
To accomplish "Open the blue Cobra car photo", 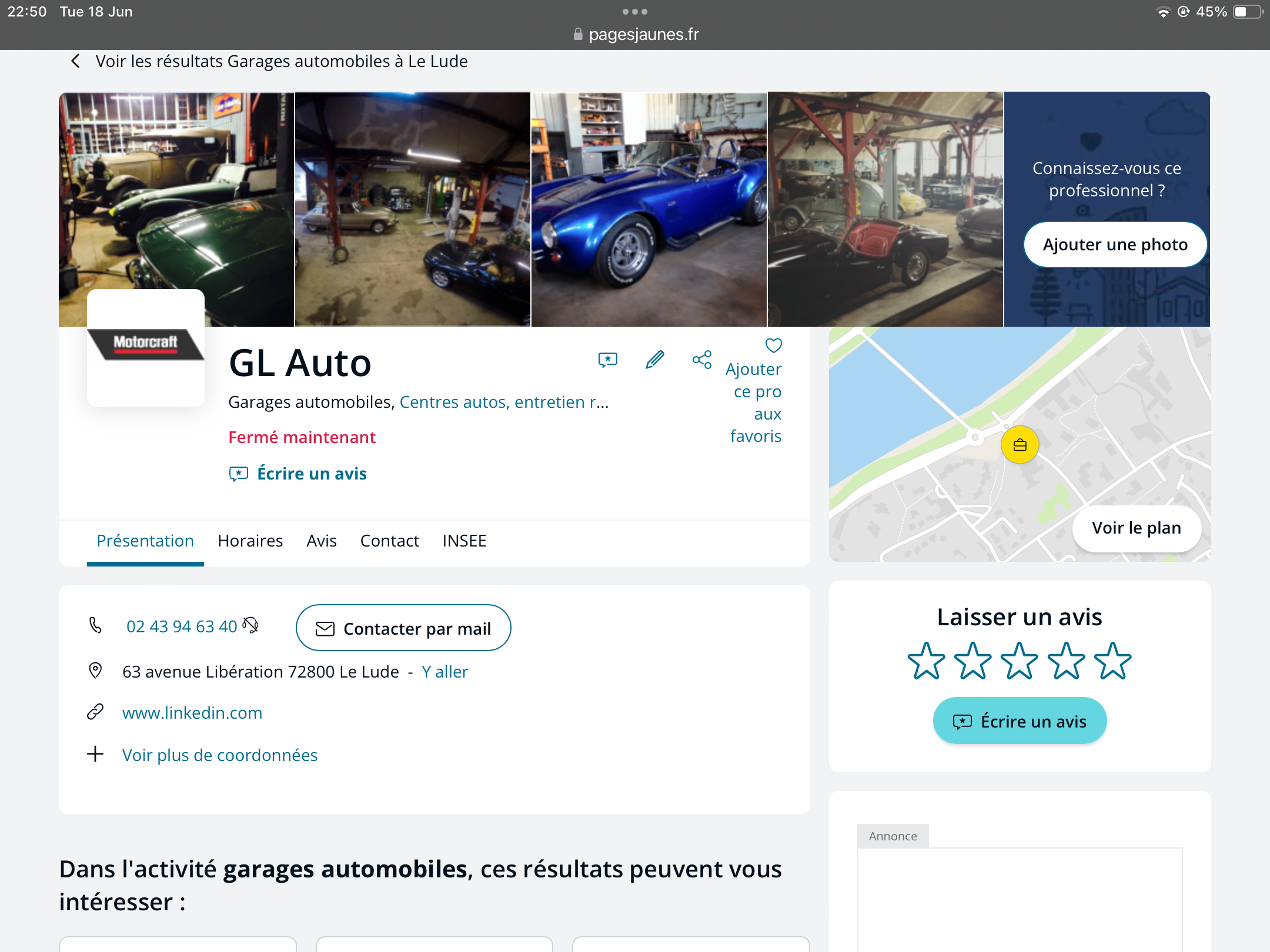I will pyautogui.click(x=649, y=209).
